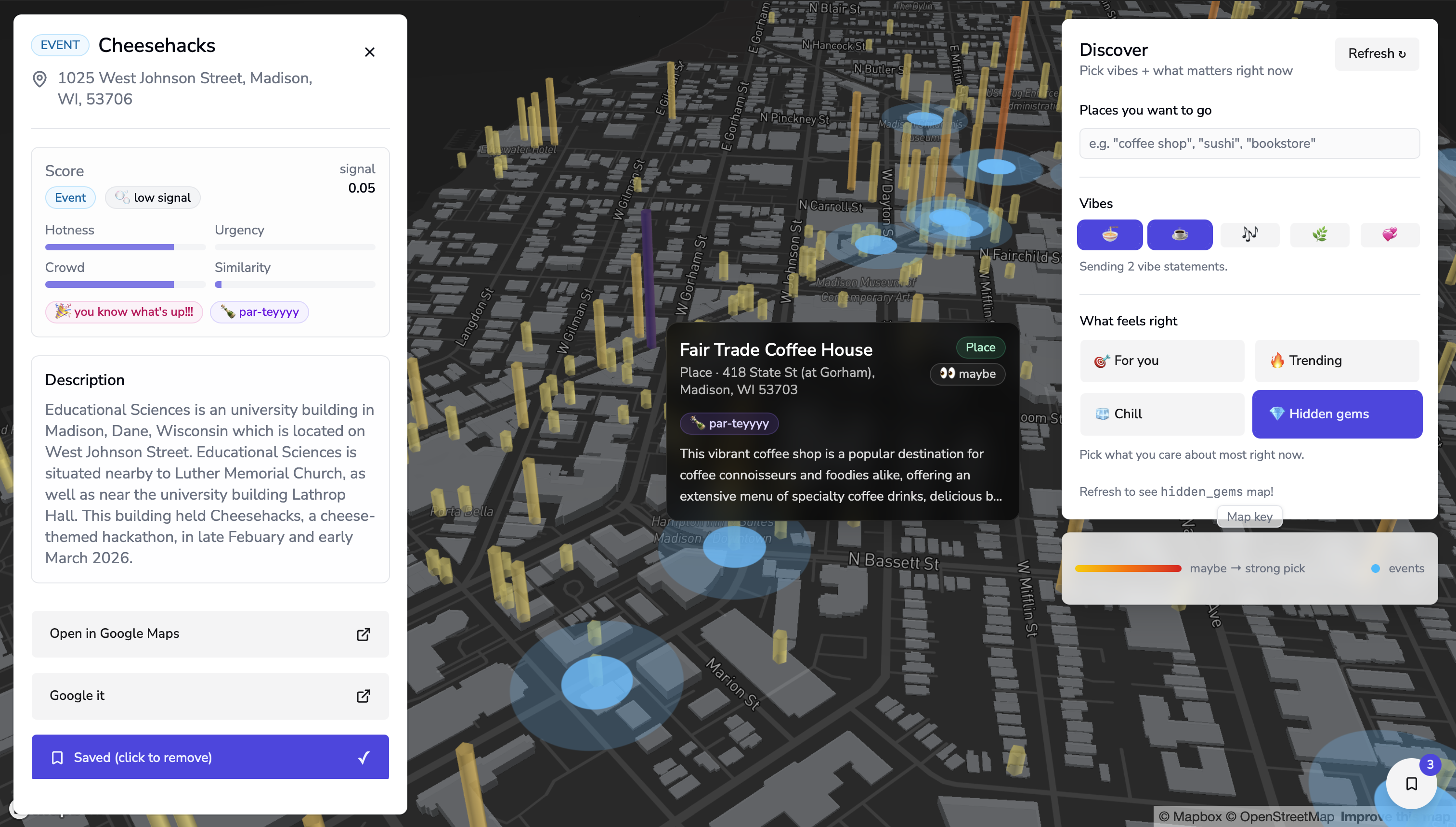This screenshot has width=1456, height=827.
Task: Refresh the Discover results
Action: (1376, 54)
